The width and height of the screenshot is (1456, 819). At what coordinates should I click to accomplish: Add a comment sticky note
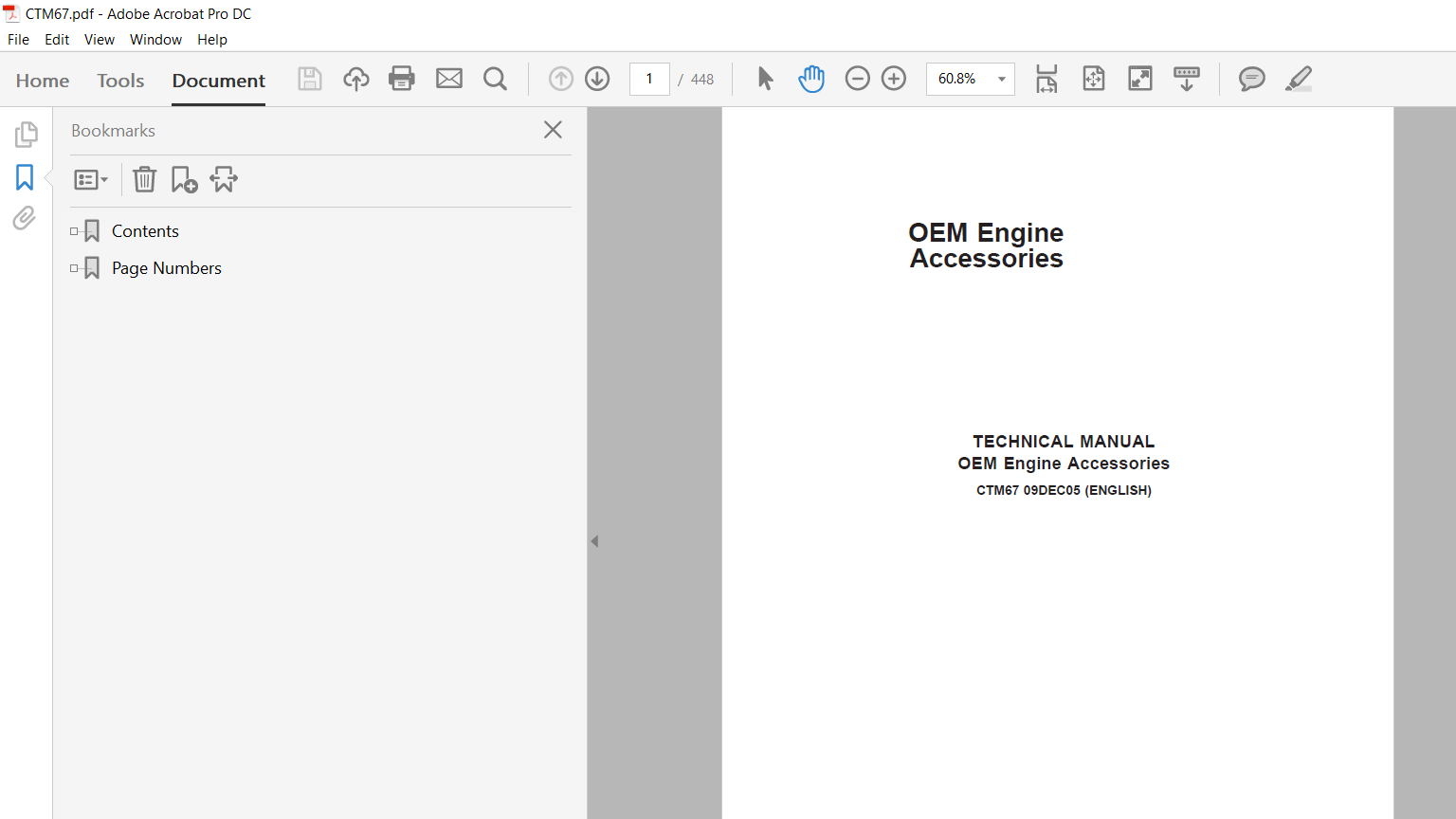point(1252,79)
